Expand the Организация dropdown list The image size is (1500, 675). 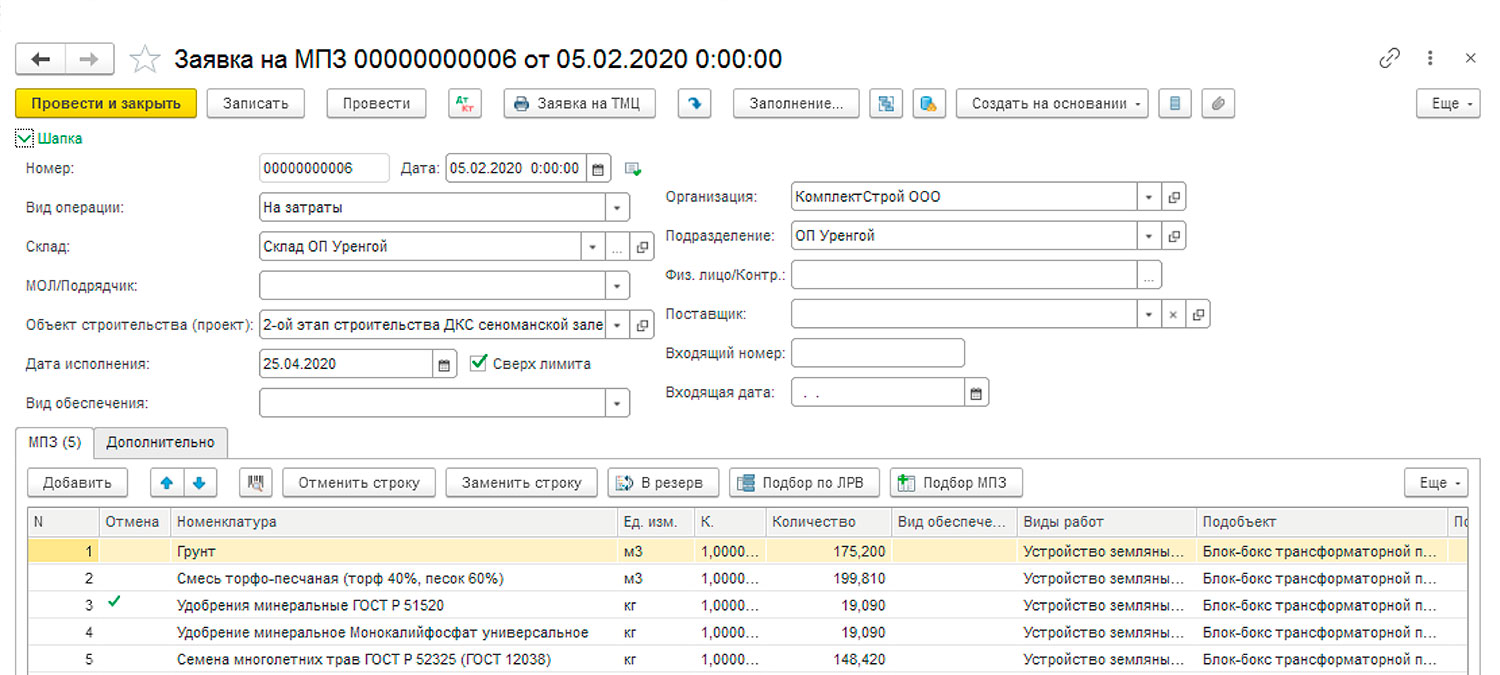pyautogui.click(x=1149, y=197)
